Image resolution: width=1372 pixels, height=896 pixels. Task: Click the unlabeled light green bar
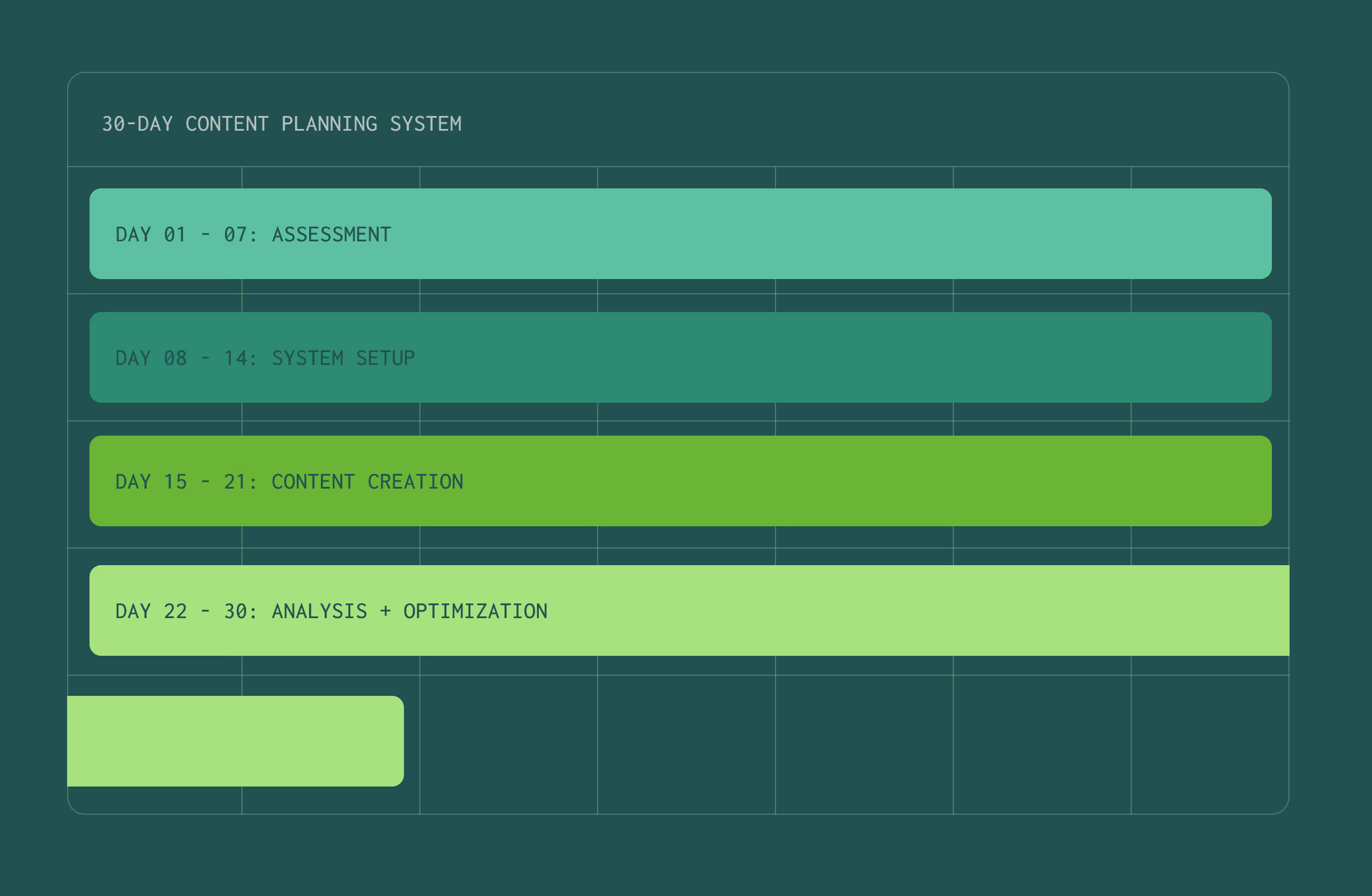236,741
